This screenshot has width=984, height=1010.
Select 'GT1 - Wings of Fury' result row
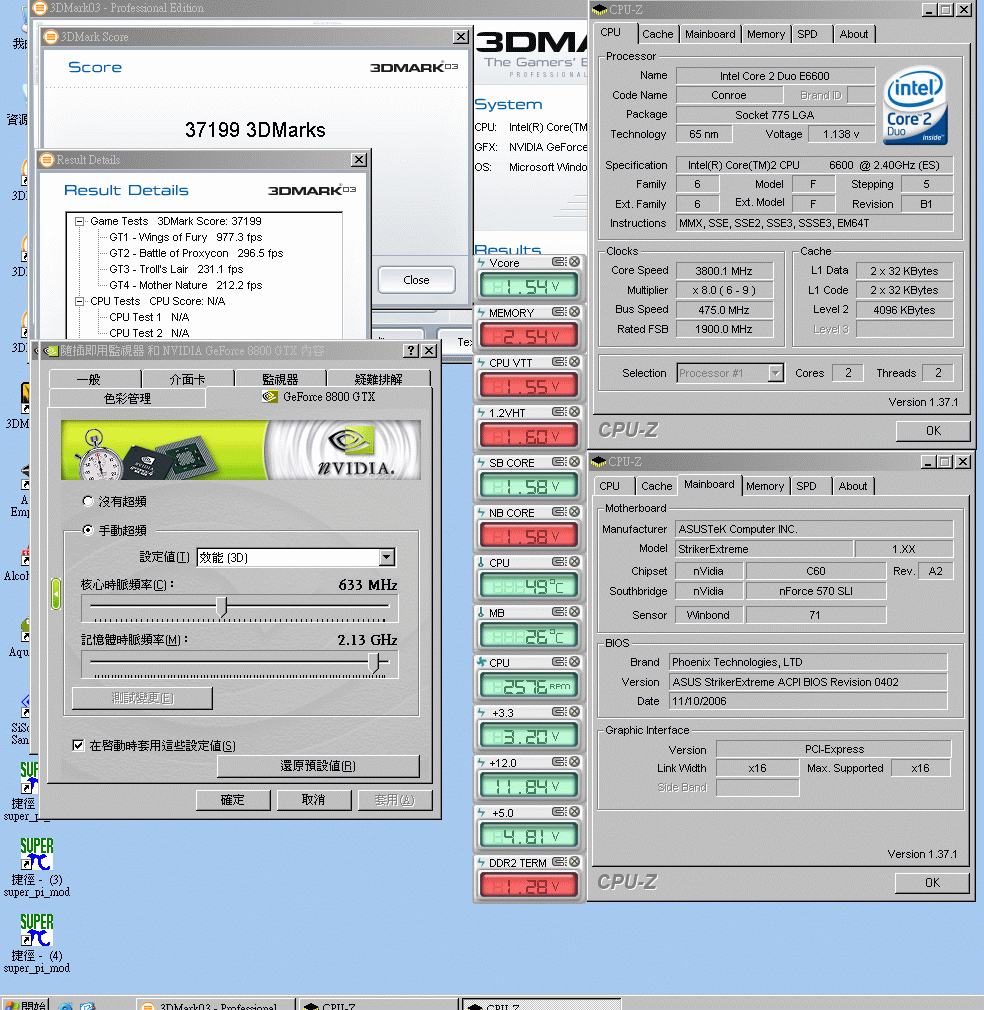[185, 237]
